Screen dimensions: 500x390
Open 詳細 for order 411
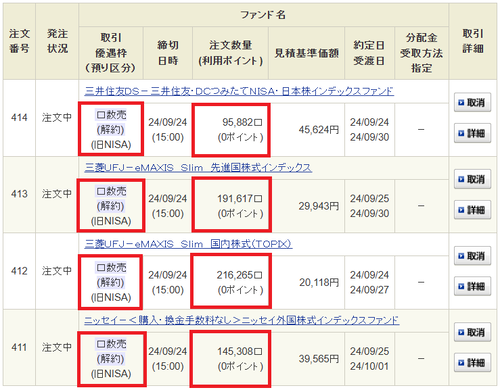(x=472, y=362)
